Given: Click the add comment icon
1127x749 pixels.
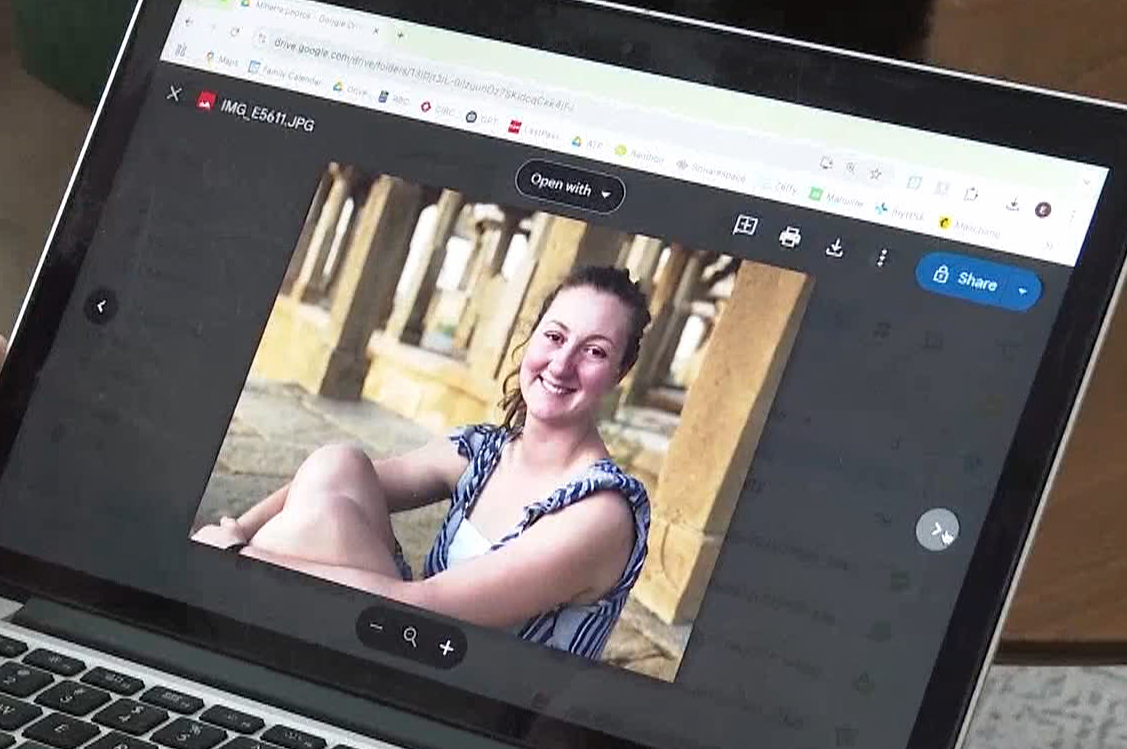Looking at the screenshot, I should [744, 226].
